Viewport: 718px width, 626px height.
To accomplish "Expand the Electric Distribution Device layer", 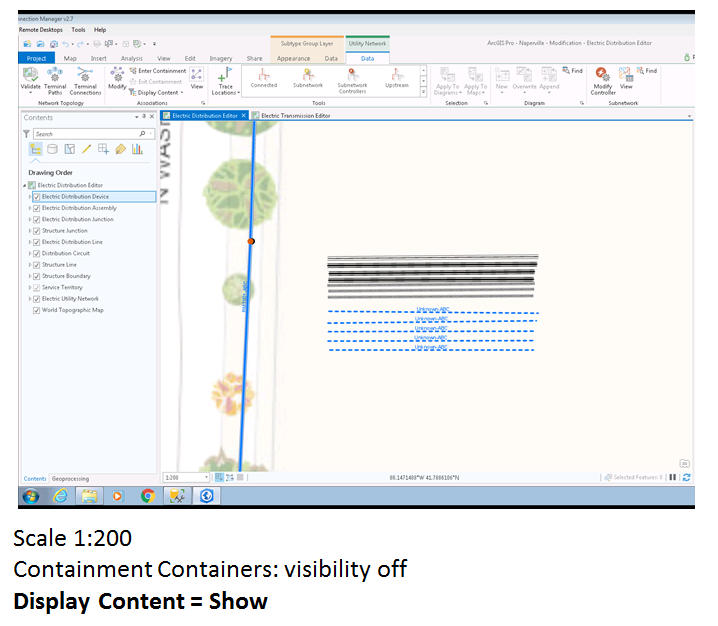I will pos(30,197).
